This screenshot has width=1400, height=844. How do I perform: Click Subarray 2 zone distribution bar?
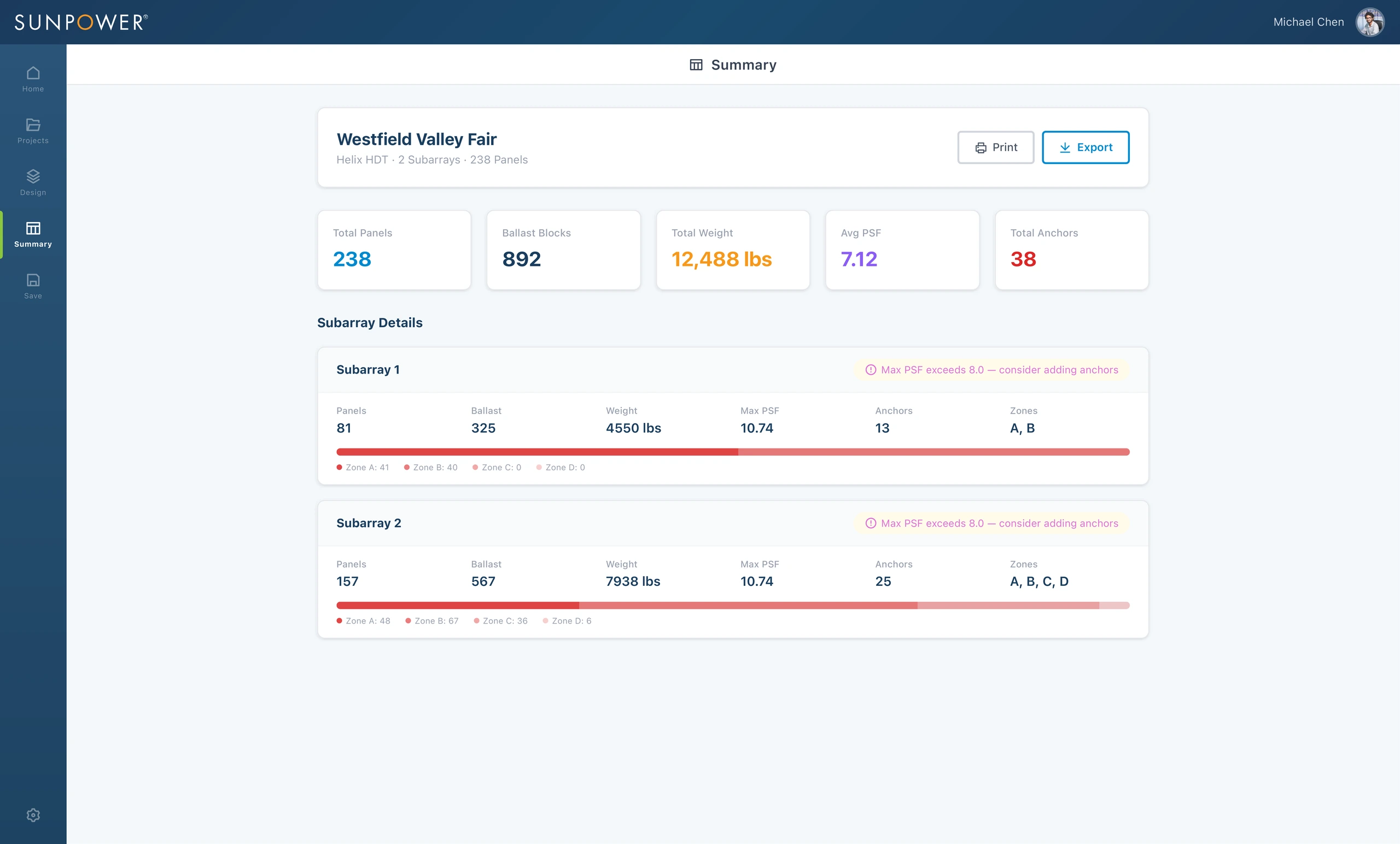click(732, 606)
